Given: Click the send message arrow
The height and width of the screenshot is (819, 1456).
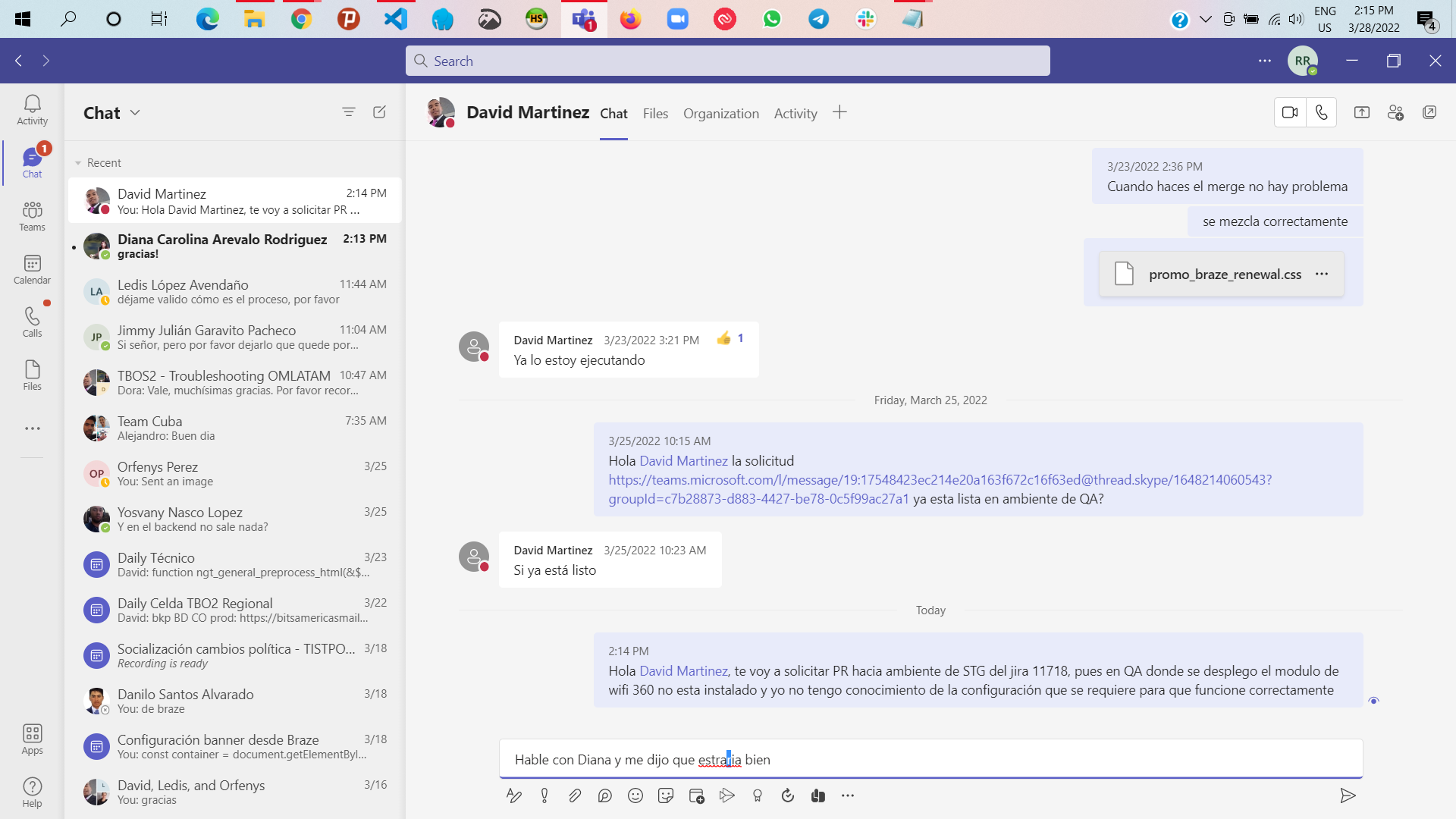Looking at the screenshot, I should 1348,795.
